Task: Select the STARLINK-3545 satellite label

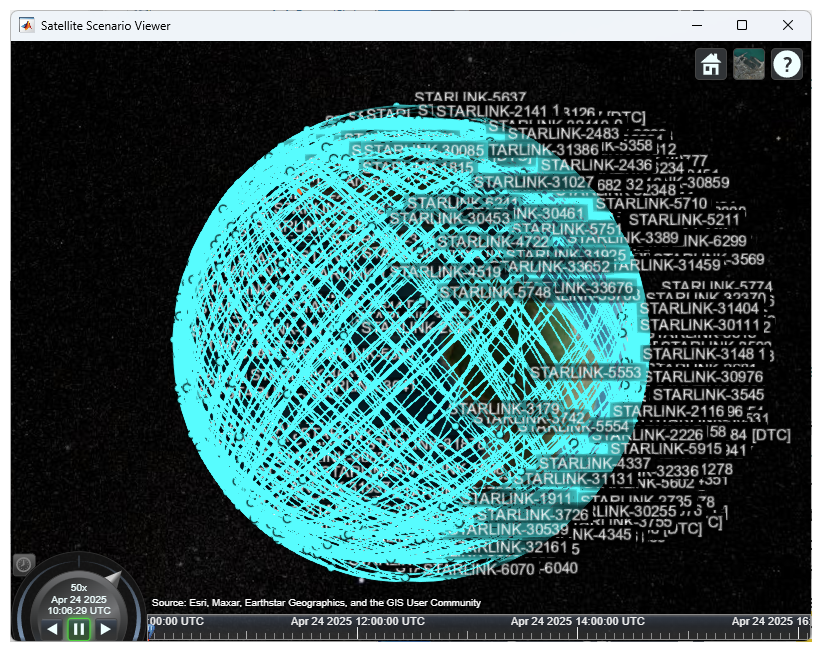Action: click(x=708, y=395)
